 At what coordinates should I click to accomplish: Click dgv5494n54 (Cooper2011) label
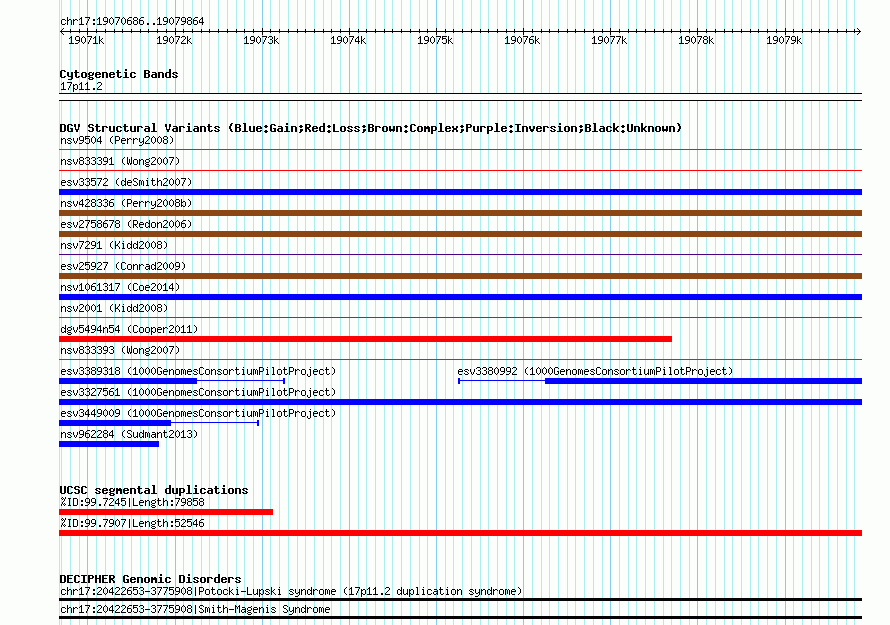(x=129, y=329)
